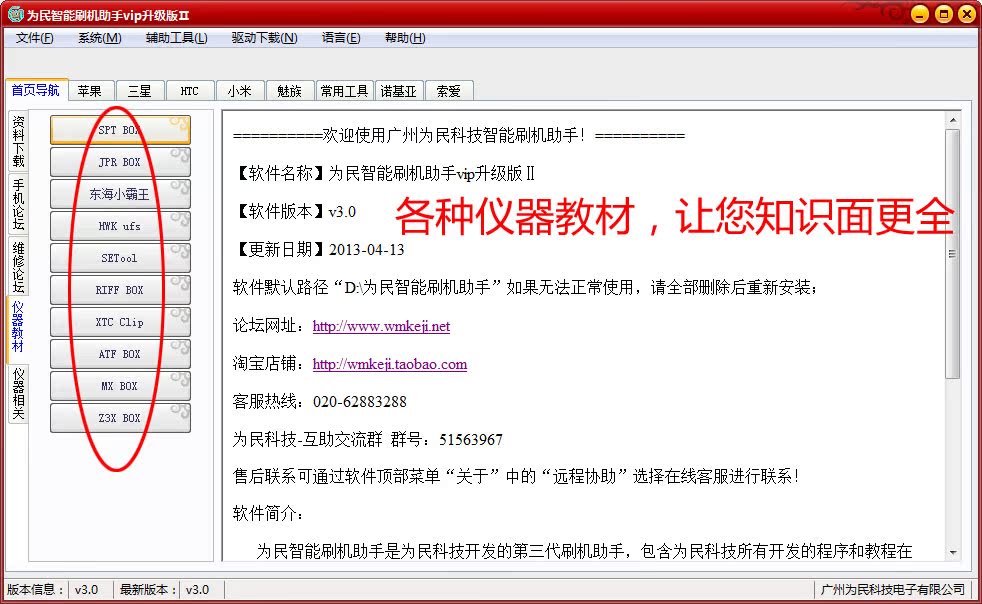Select the SETool instrument button
Screen dimensions: 982x604
pyautogui.click(x=120, y=257)
